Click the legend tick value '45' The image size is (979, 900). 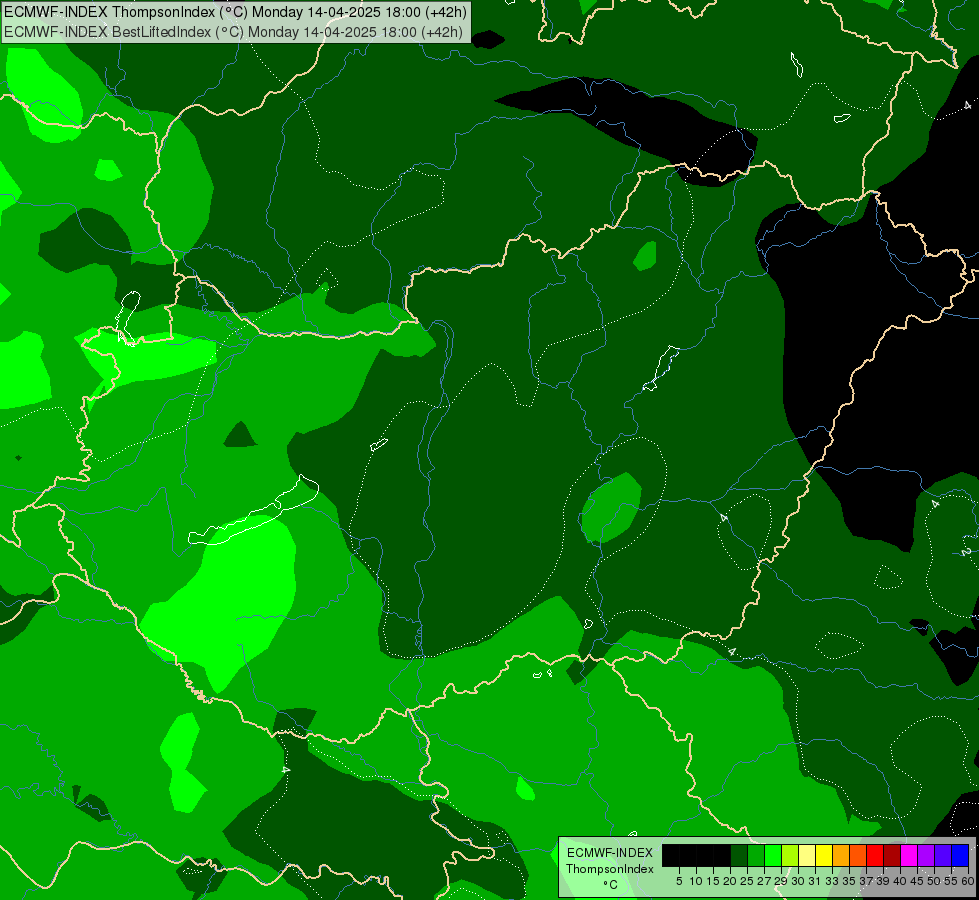(x=917, y=881)
